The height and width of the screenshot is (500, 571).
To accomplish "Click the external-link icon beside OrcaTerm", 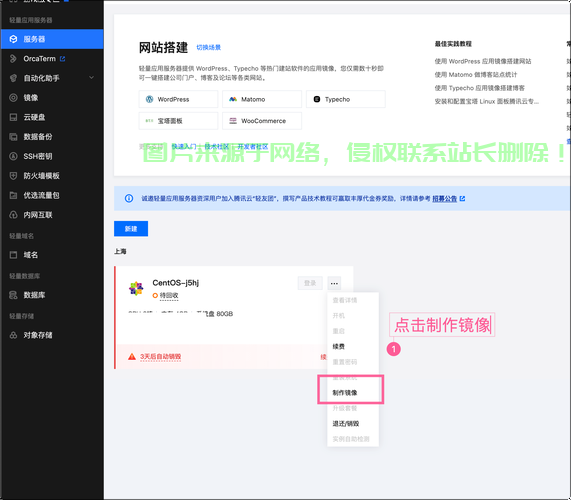I will (x=63, y=59).
